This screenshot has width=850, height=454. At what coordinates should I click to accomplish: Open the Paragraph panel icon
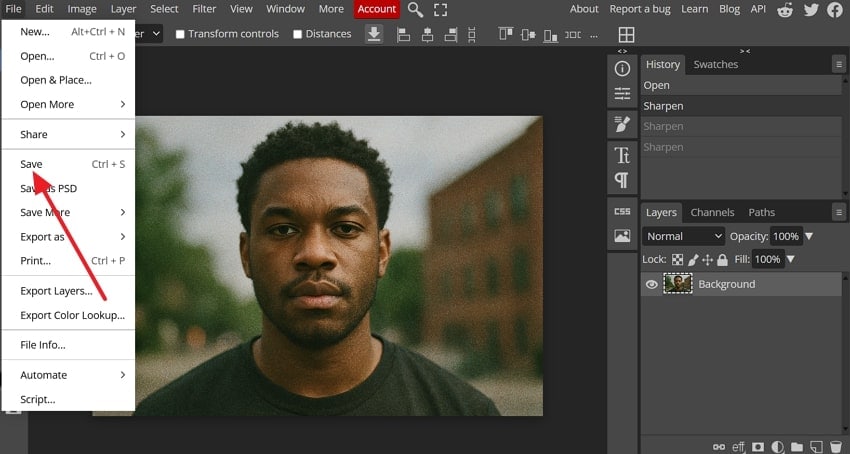(x=622, y=180)
